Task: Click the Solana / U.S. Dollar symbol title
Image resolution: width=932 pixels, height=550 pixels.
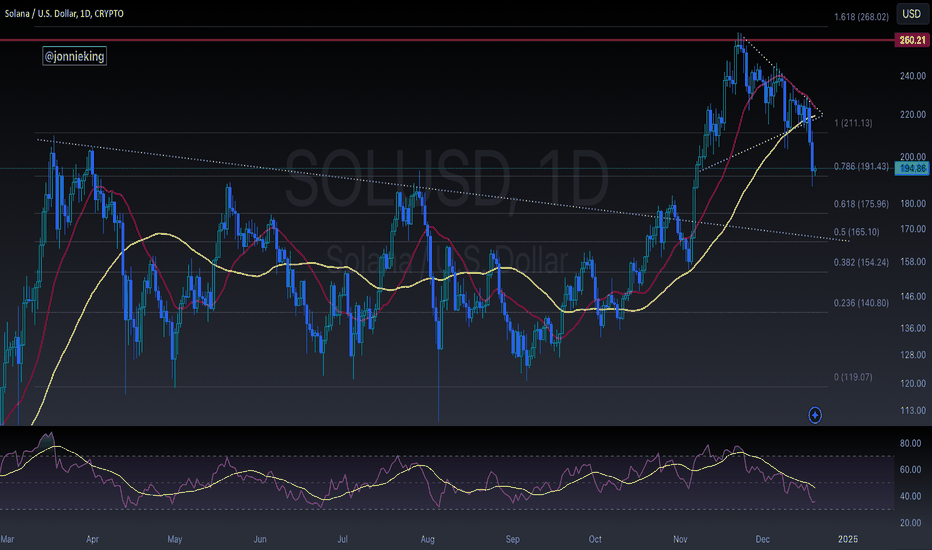Action: (x=64, y=14)
